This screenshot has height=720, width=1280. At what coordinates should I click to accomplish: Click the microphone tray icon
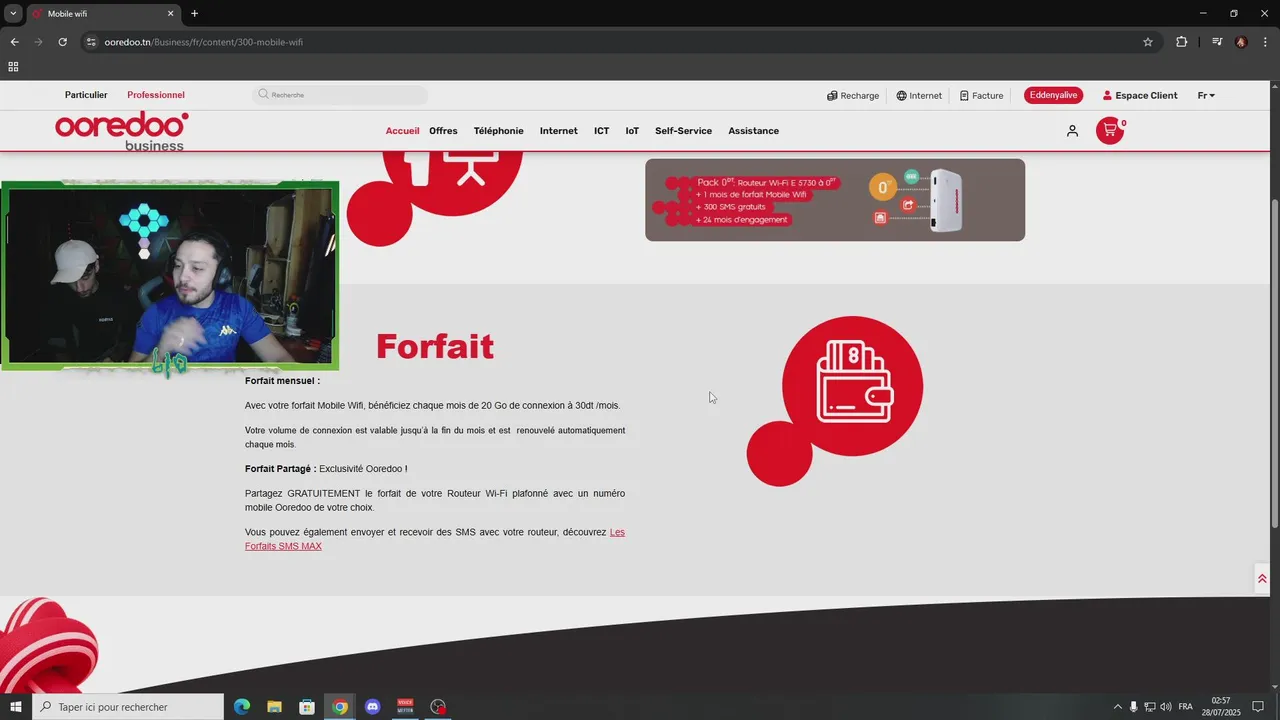pyautogui.click(x=1133, y=707)
